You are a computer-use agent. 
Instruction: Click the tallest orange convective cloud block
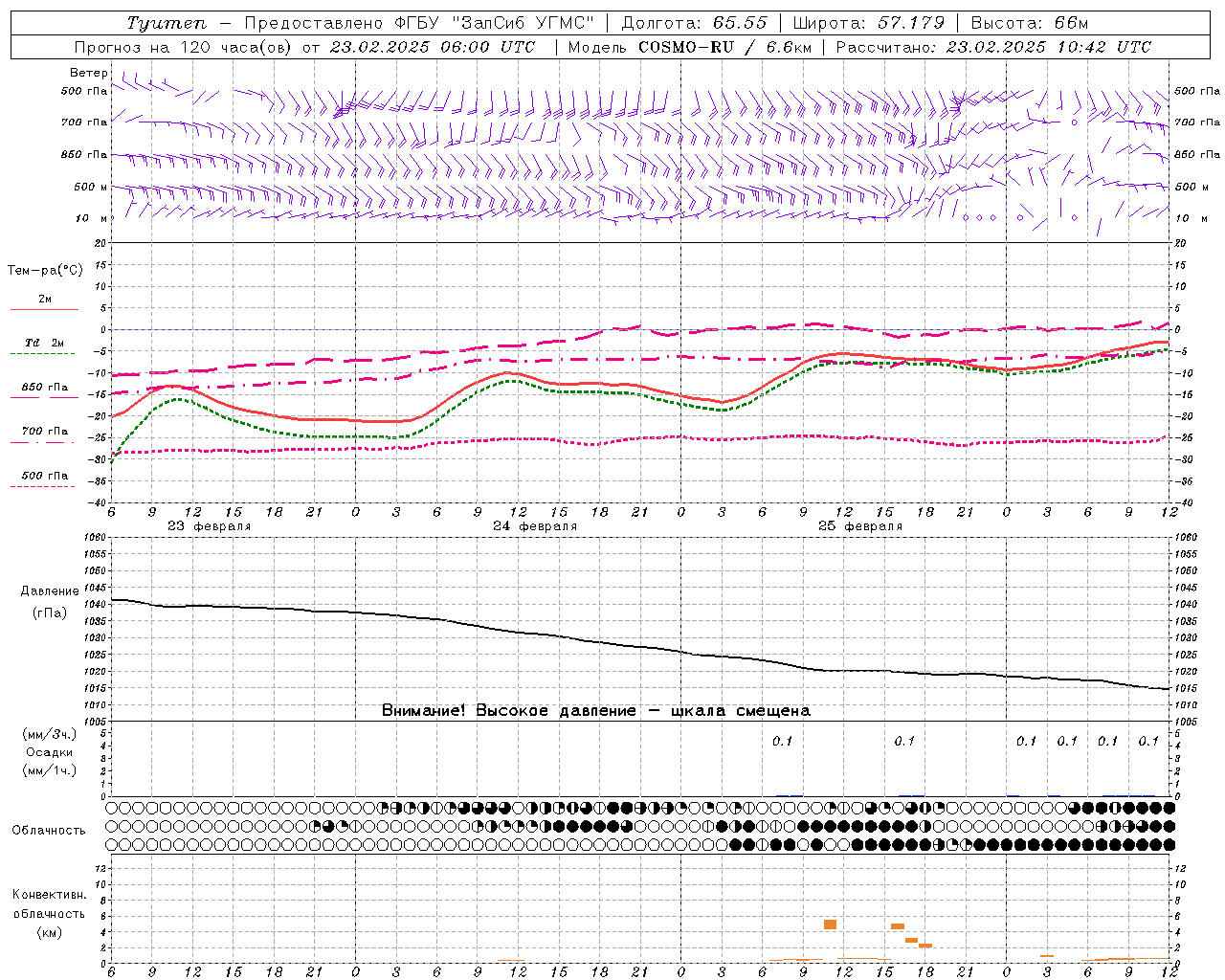[x=830, y=924]
